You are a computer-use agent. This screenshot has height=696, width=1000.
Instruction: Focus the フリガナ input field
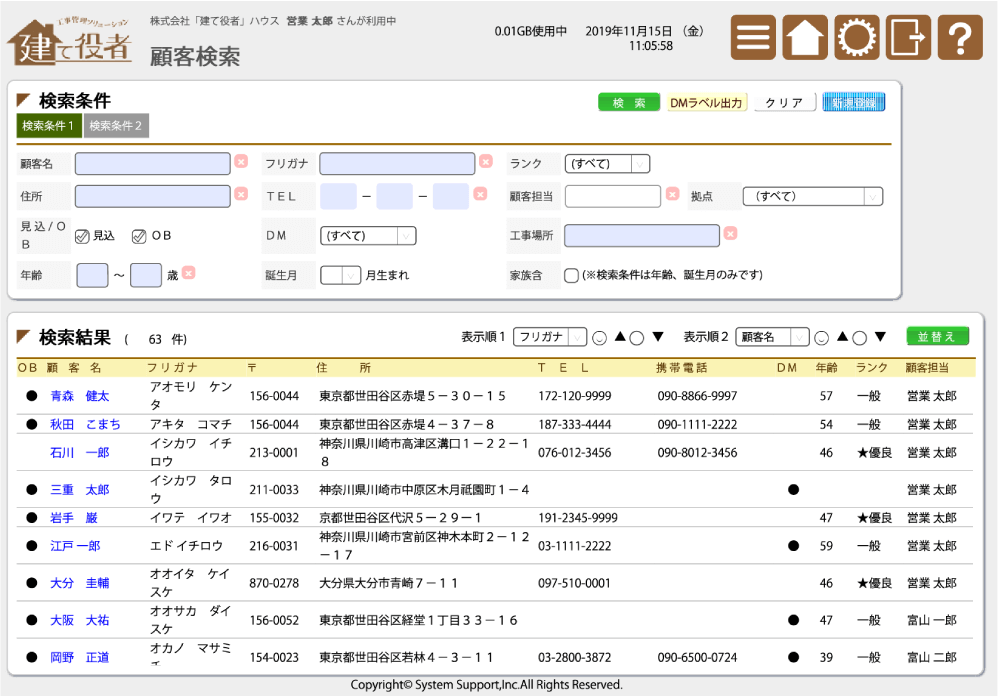coord(397,164)
